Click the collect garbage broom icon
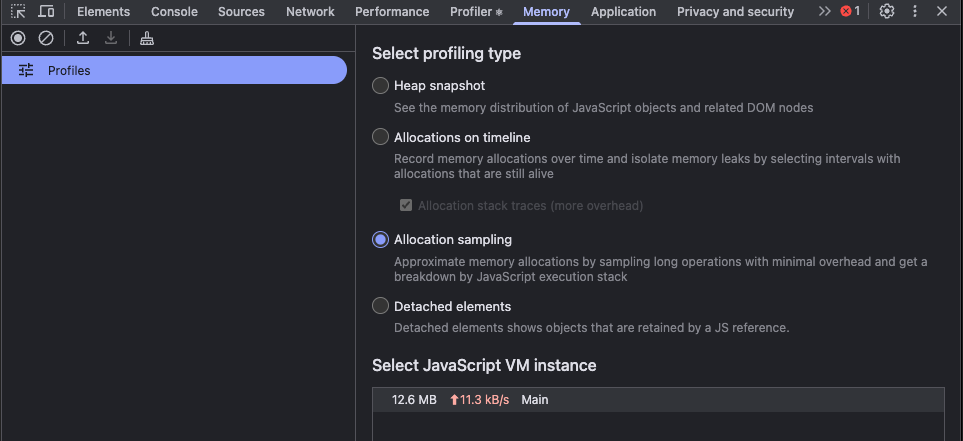This screenshot has height=441, width=963. (x=147, y=38)
